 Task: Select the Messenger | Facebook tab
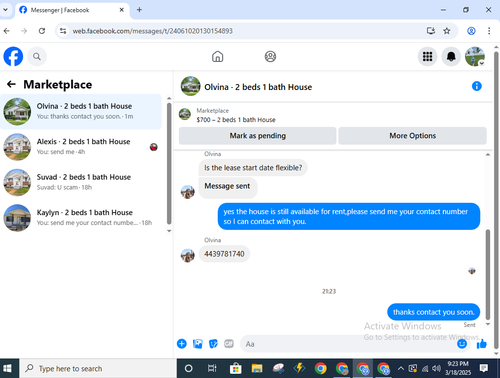71,10
